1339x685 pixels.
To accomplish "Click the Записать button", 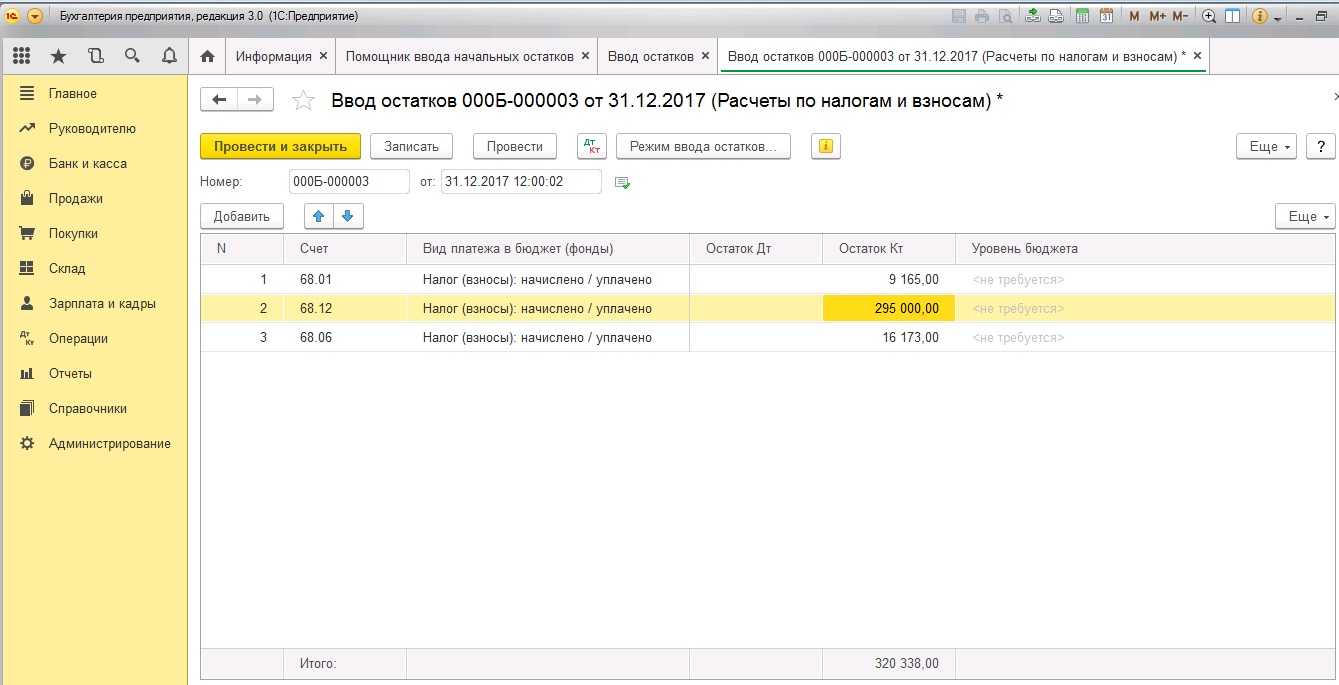I will [x=411, y=146].
